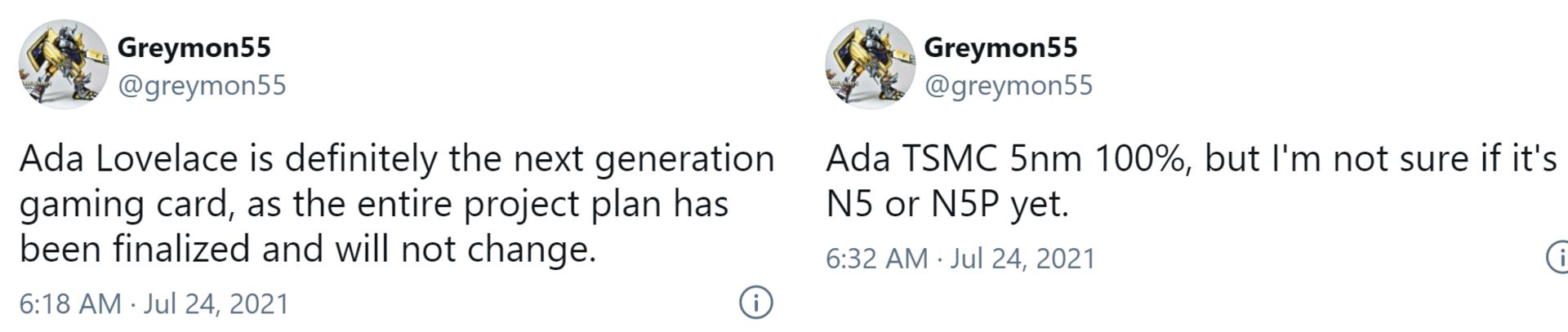Open Greymon55 avatar on the left tweet

coord(63,65)
